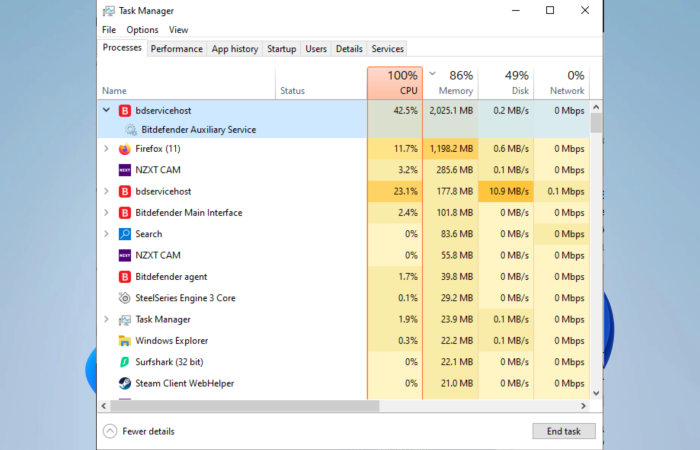Click the Fewer details link
The height and width of the screenshot is (450, 700).
coord(148,431)
